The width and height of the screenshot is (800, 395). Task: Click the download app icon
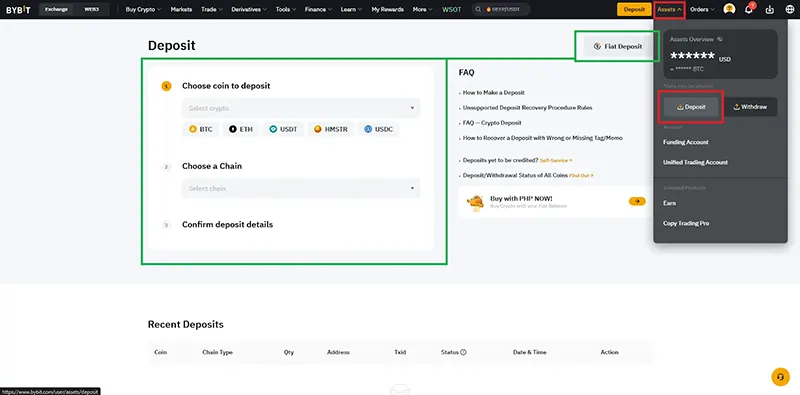point(770,9)
